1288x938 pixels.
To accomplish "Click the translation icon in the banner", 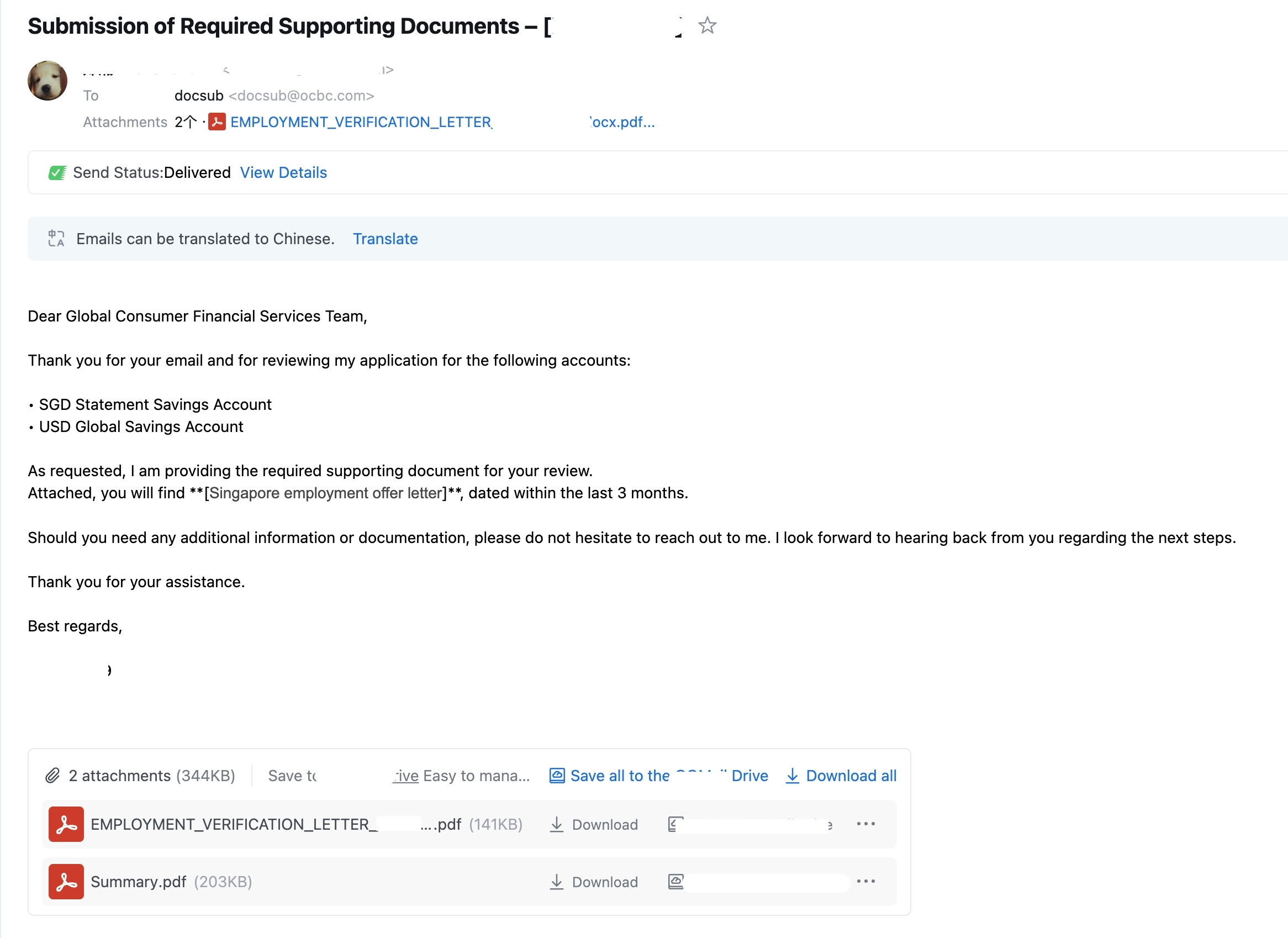I will click(56, 239).
